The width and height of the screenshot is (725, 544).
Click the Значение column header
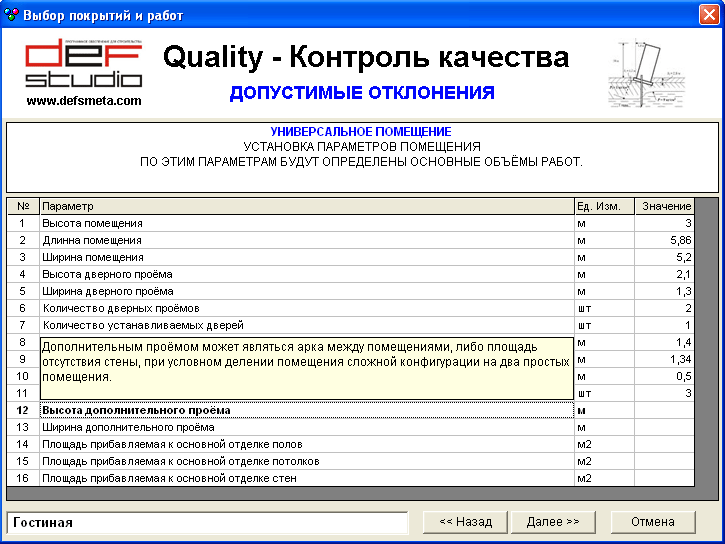664,207
